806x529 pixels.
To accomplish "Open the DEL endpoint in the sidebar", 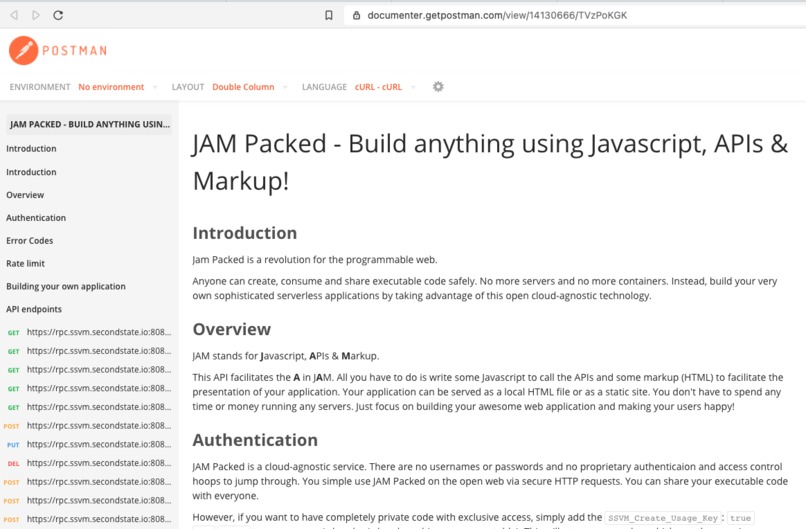I will [x=89, y=463].
